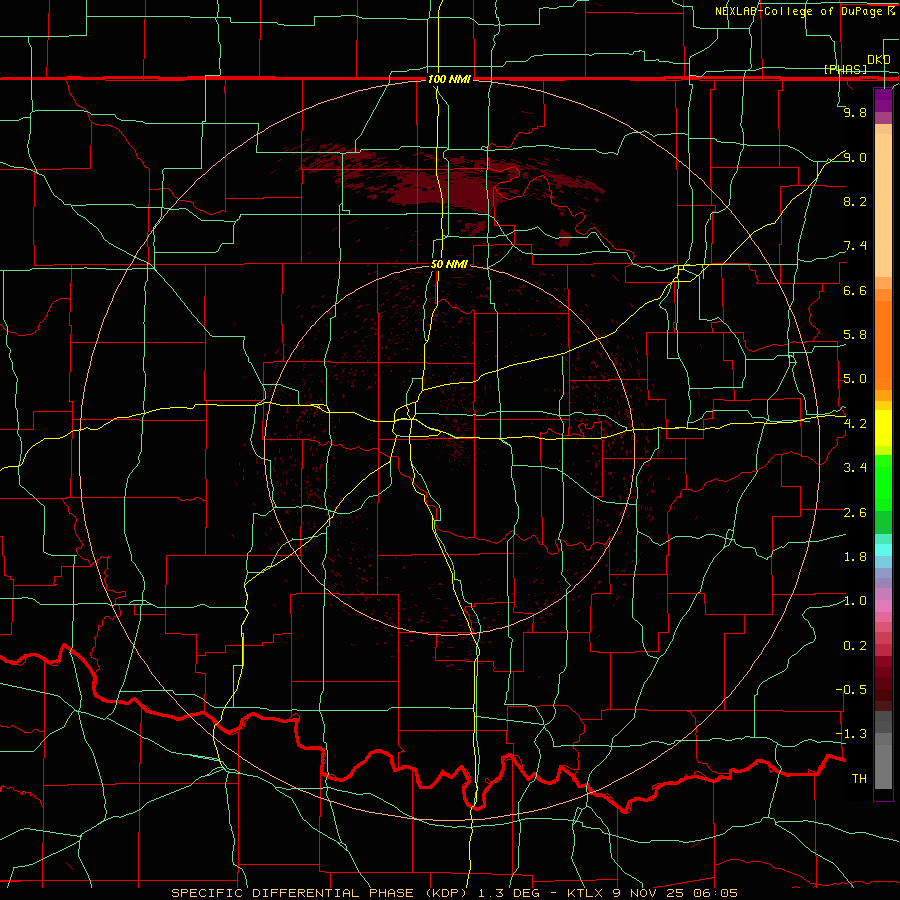The image size is (900, 900).
Task: Click the -0.5 value on the color scale
Action: 851,690
